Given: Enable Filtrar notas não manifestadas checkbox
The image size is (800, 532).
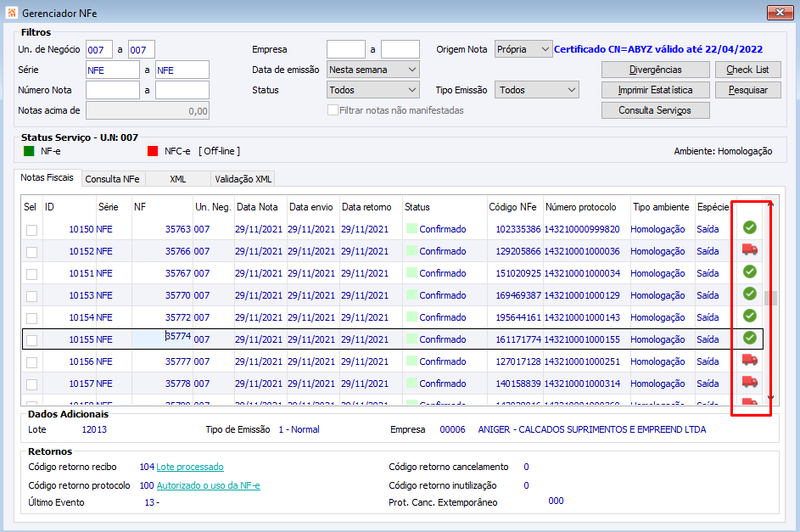Looking at the screenshot, I should 333,110.
